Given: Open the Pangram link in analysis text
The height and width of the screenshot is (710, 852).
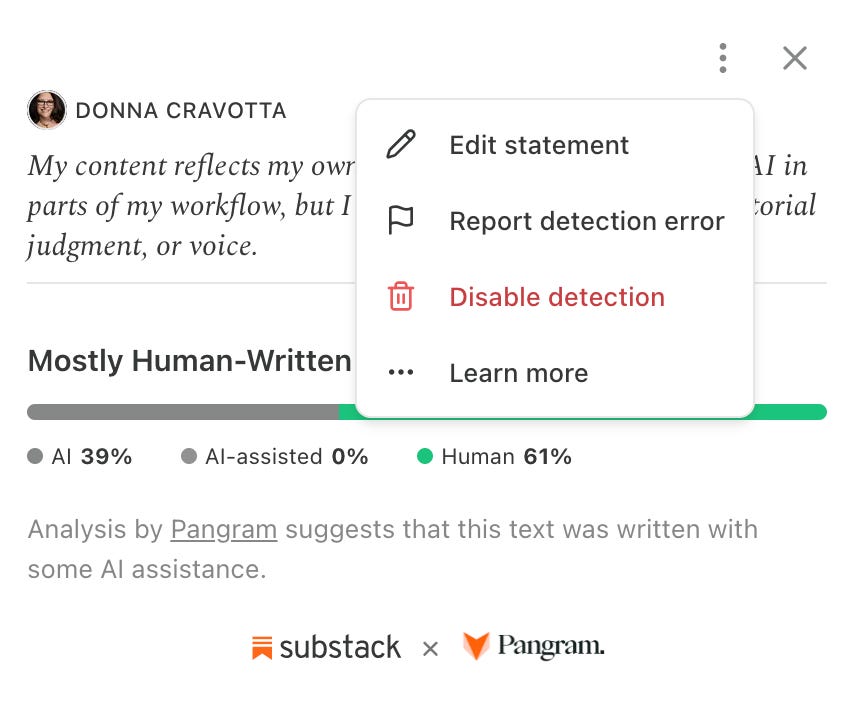Looking at the screenshot, I should click(x=224, y=530).
